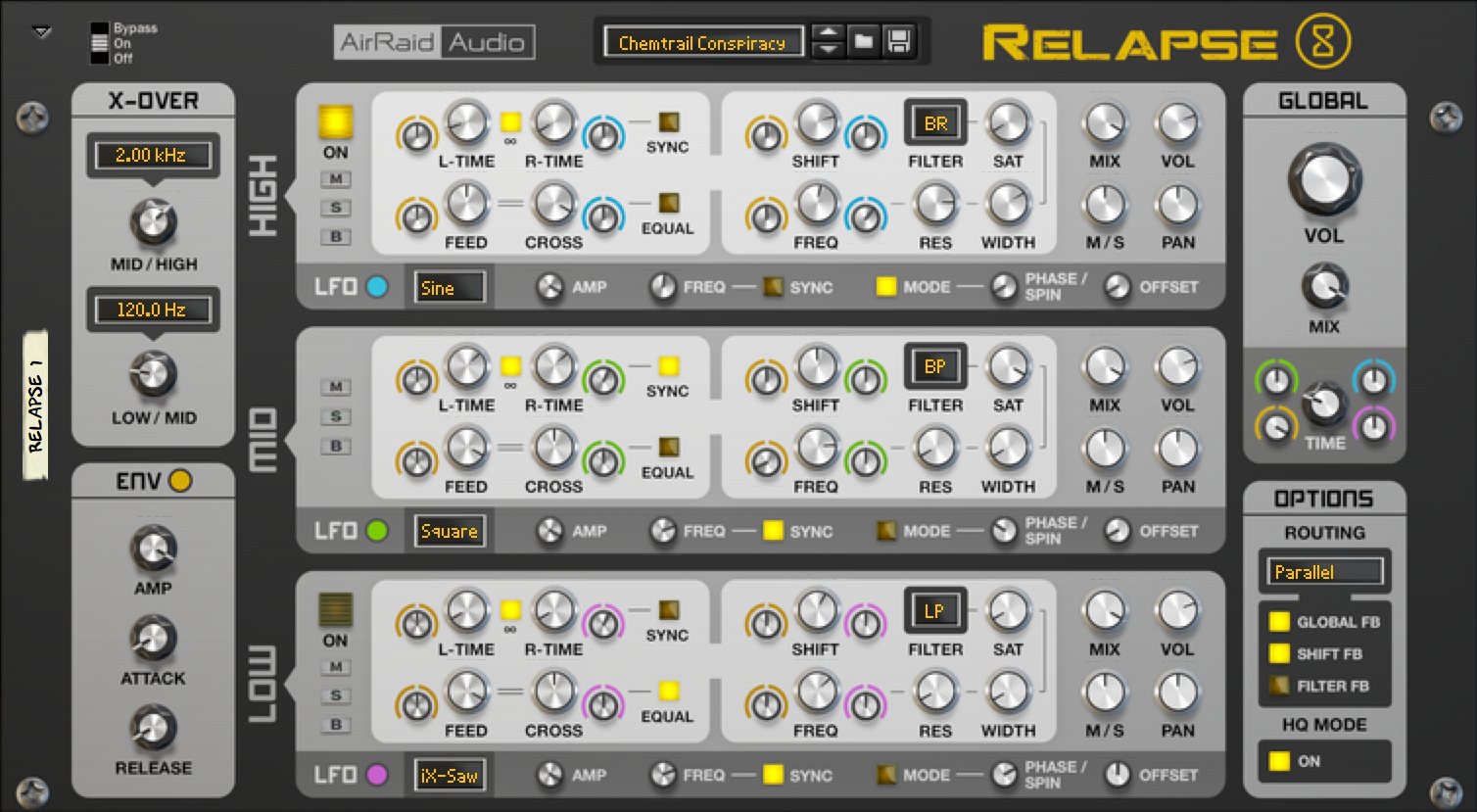Open the MID LFO Square waveform selector

pos(450,532)
